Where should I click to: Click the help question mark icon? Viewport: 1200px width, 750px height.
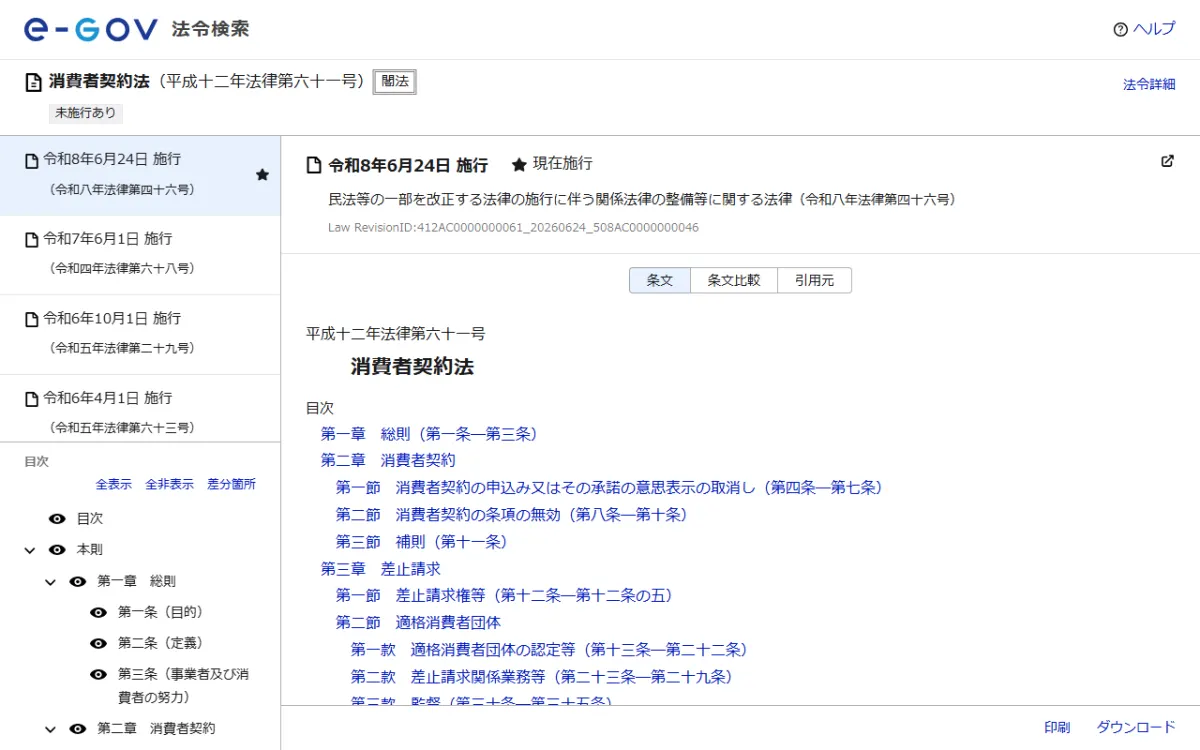point(1120,30)
